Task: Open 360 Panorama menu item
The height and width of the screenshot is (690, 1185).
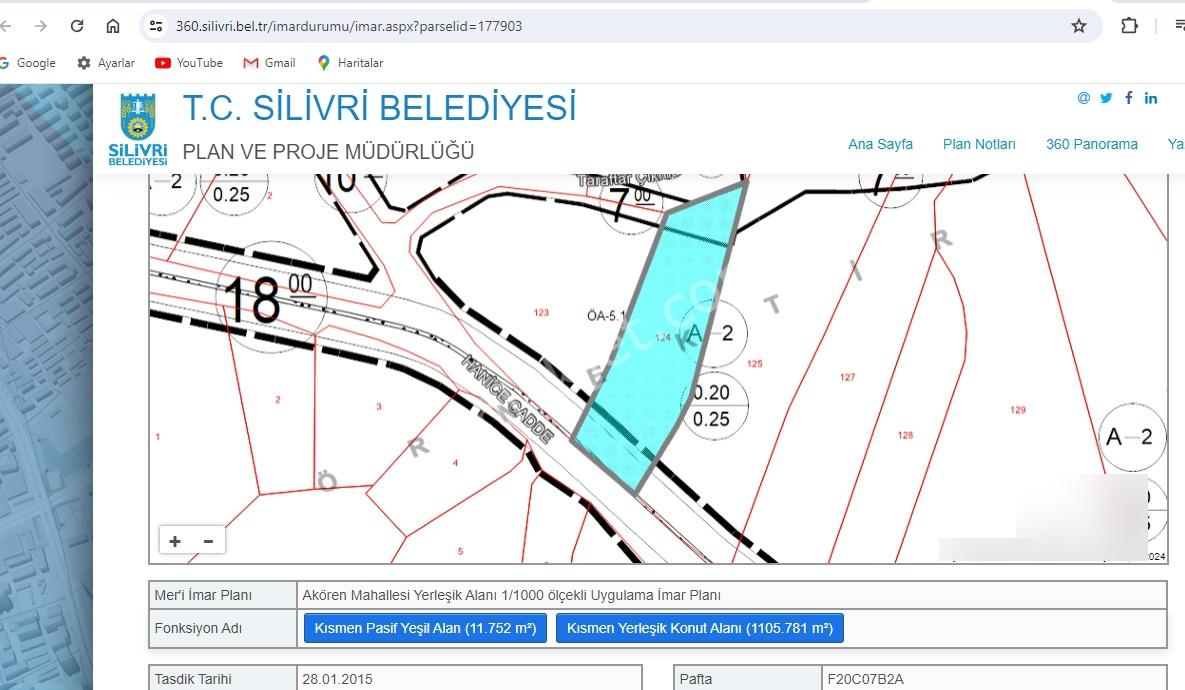Action: click(x=1091, y=144)
